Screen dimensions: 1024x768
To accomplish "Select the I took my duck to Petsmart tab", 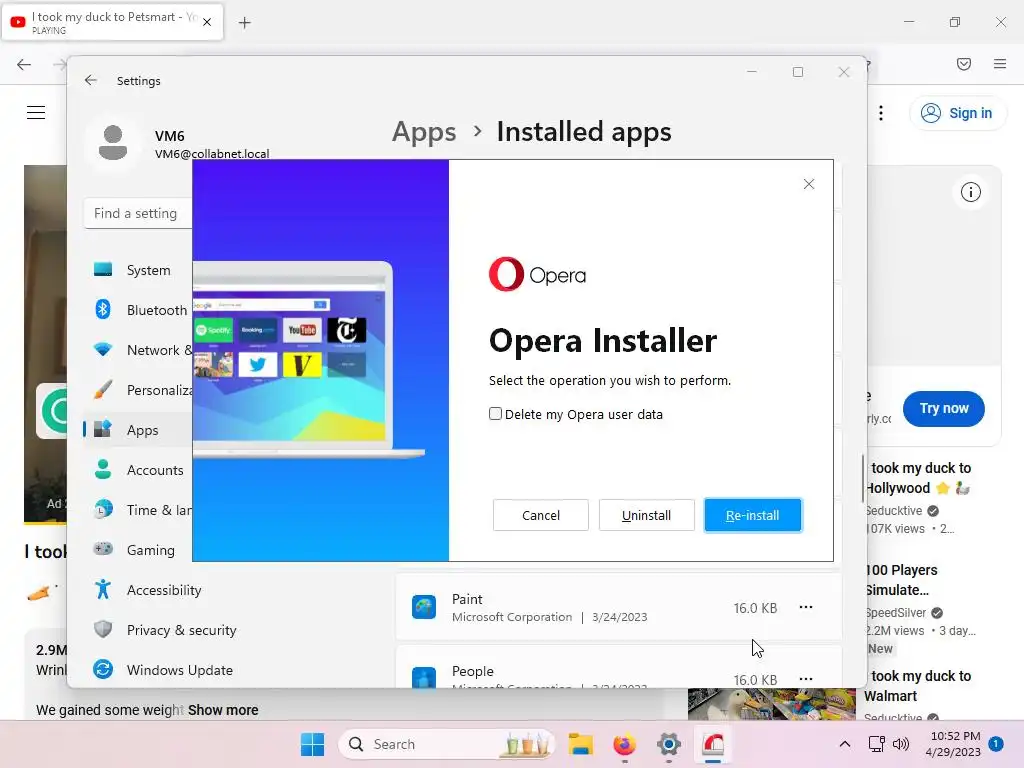I will 112,22.
